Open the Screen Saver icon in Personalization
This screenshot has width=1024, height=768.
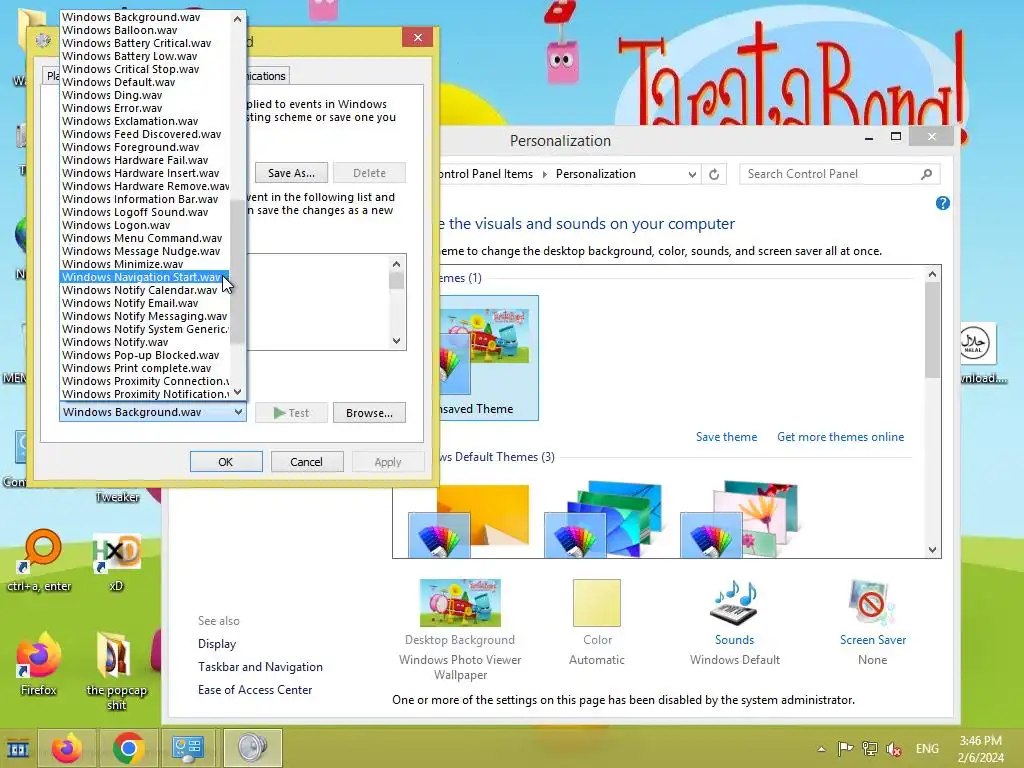coord(872,603)
